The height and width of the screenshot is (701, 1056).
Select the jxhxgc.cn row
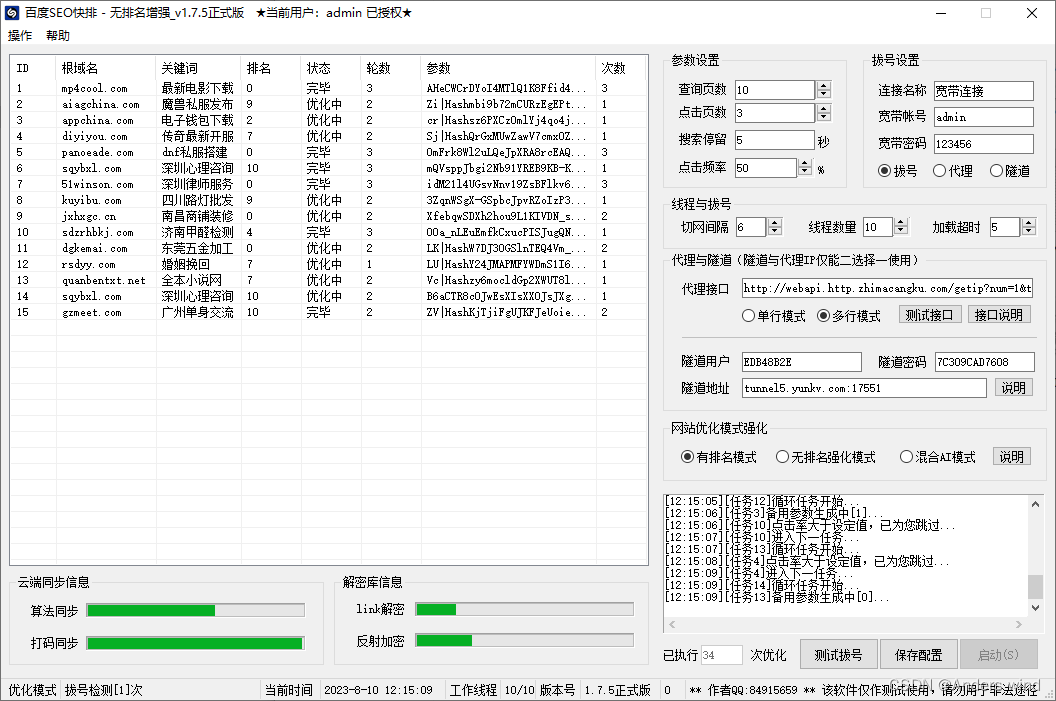[328, 217]
